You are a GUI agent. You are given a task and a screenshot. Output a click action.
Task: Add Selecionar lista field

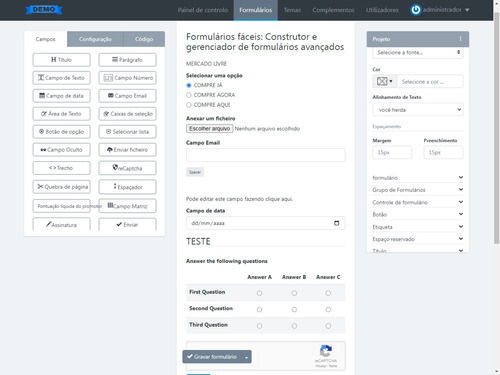[127, 132]
